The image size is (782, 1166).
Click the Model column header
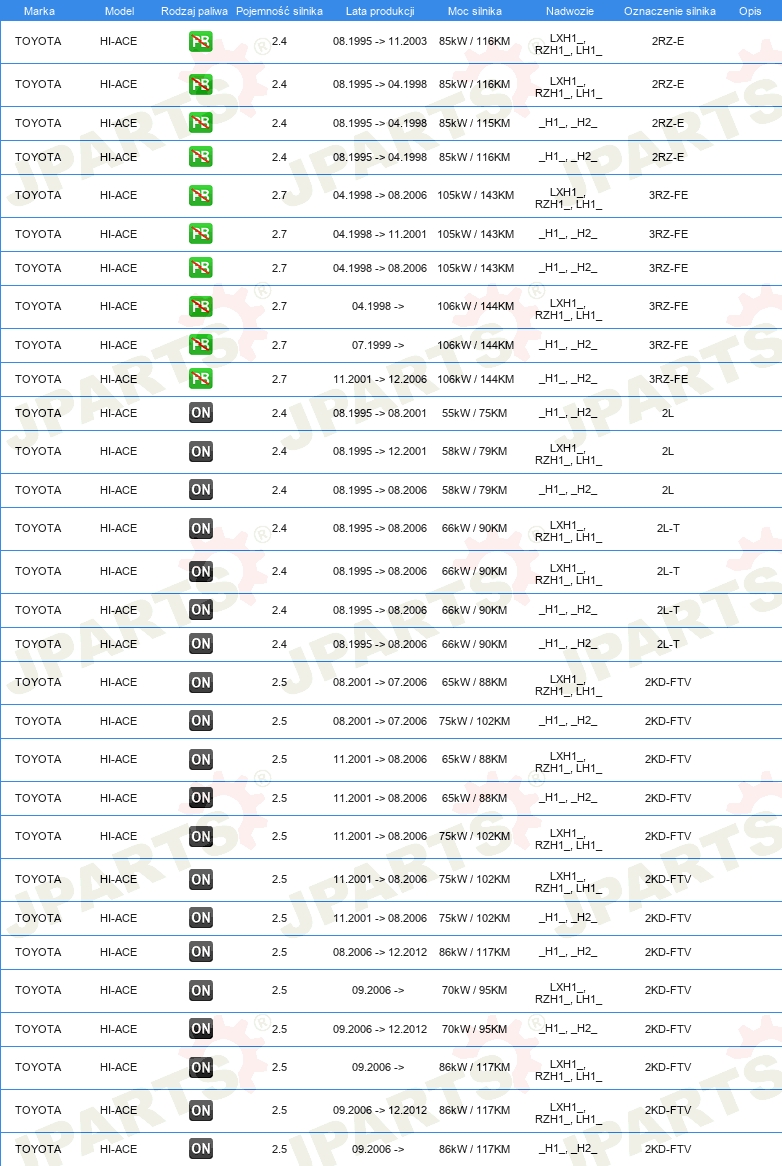click(119, 11)
